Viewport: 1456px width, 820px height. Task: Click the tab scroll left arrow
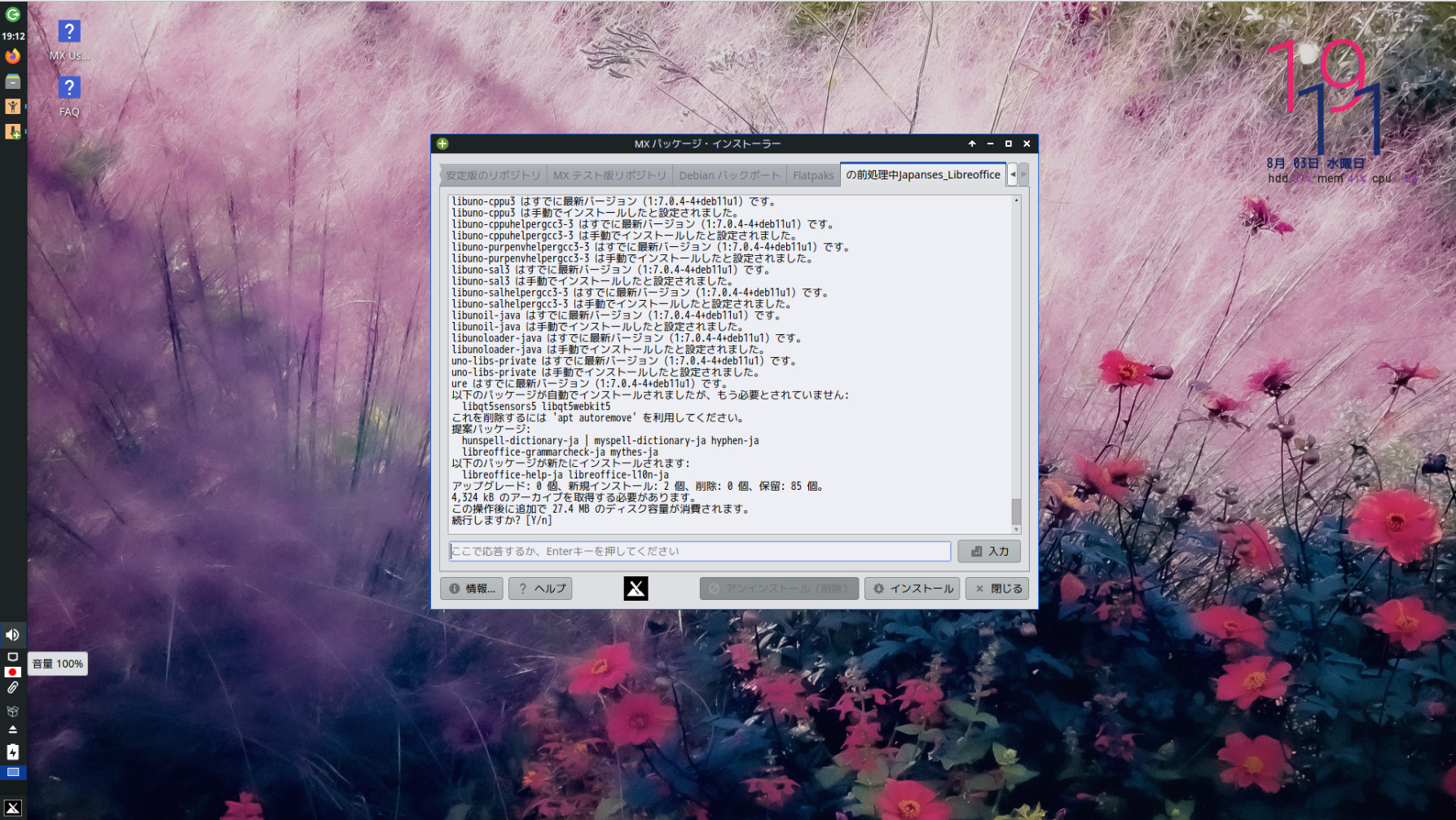(x=1013, y=174)
